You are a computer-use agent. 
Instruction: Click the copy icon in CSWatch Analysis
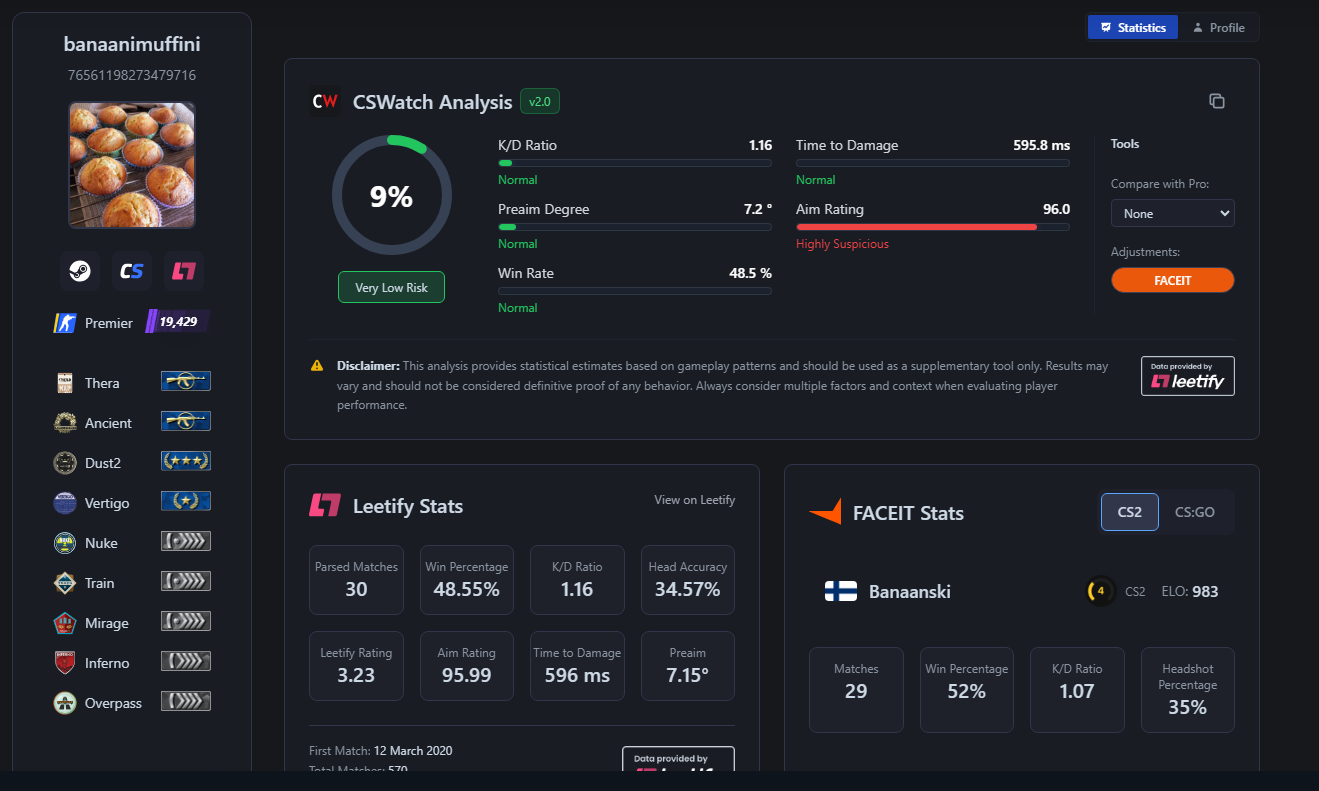[1217, 101]
